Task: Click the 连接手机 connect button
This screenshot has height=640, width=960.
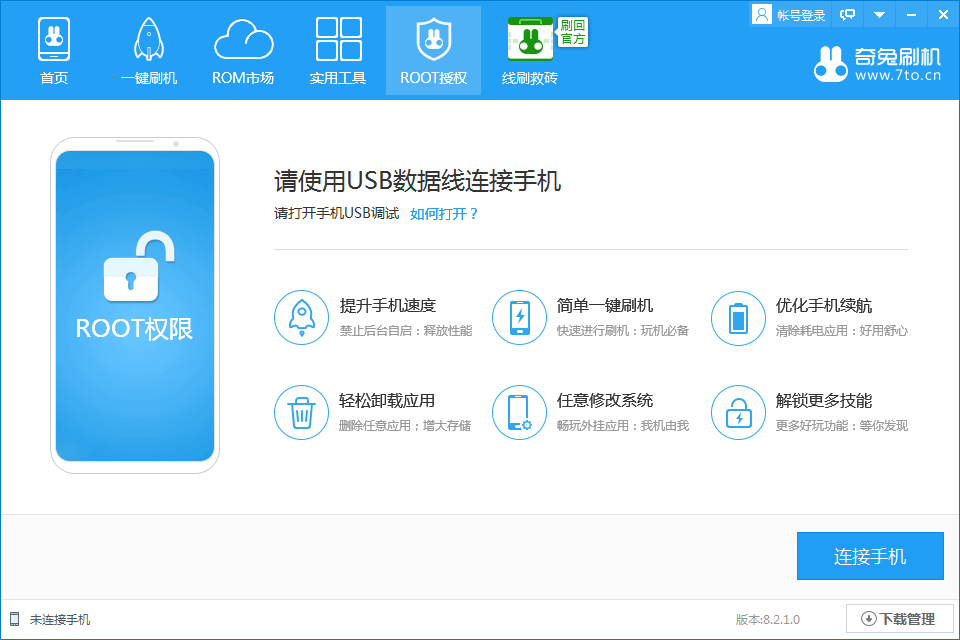Action: pos(870,556)
